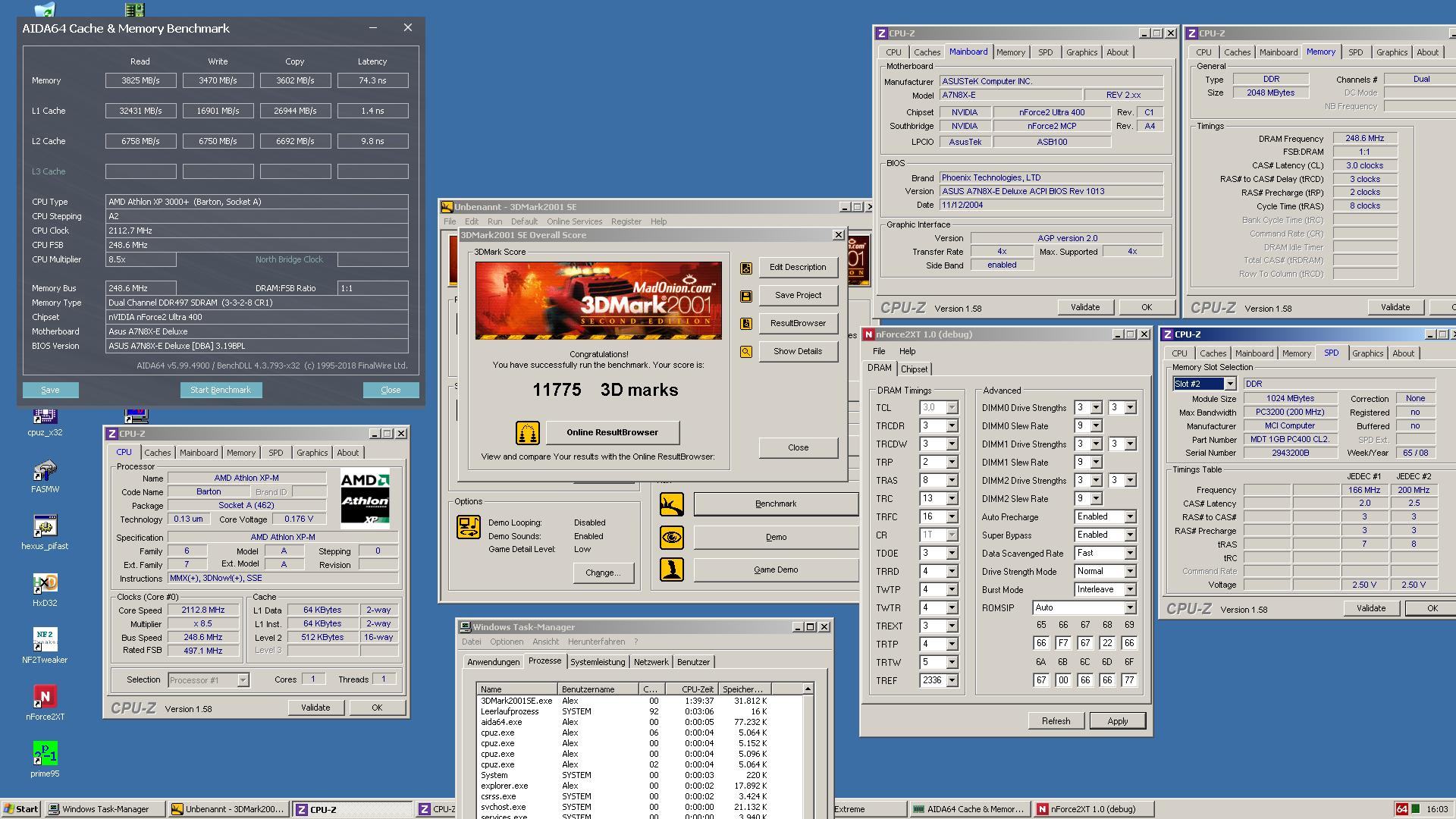Click the Show Details magnifier icon
Viewport: 1456px width, 819px height.
click(x=746, y=352)
